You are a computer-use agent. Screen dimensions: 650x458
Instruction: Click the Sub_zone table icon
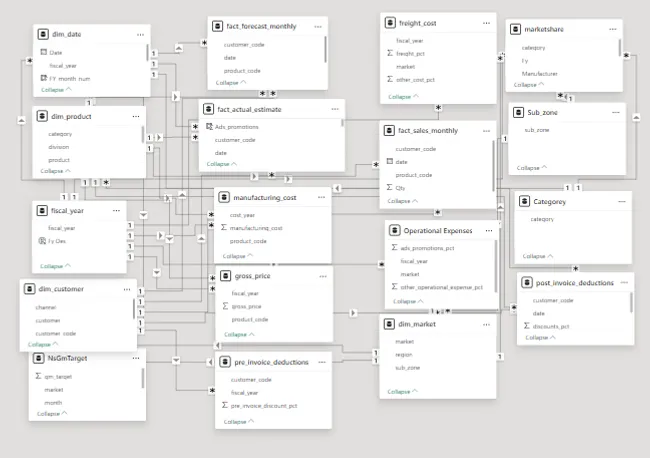518,112
